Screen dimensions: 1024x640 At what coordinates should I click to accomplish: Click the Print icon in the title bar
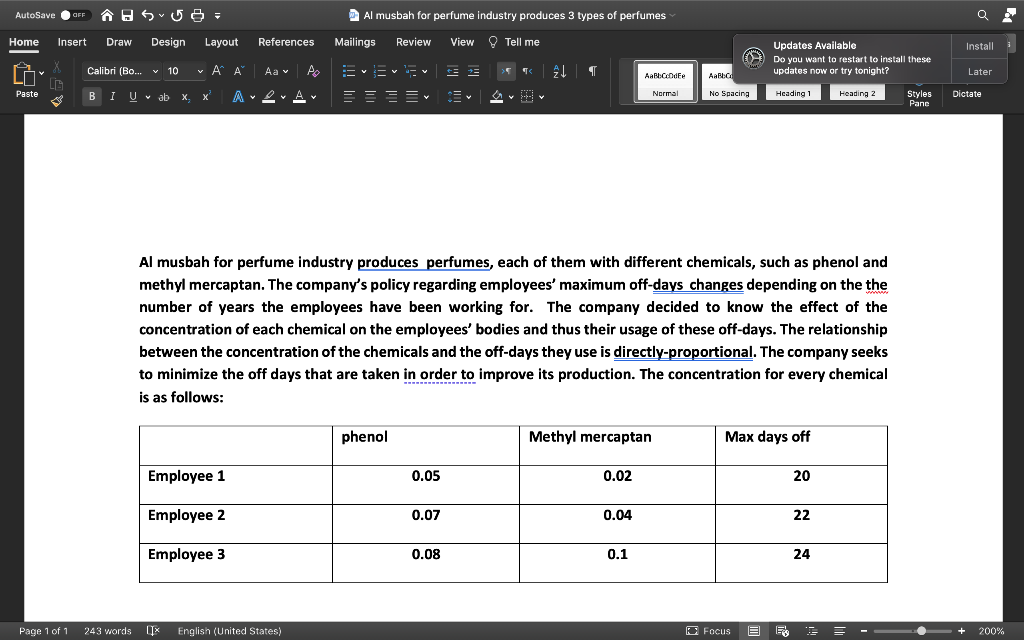(x=197, y=15)
